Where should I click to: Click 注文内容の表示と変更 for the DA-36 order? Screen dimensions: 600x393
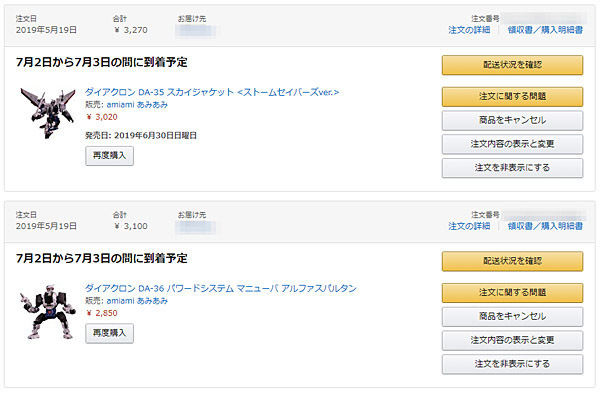click(512, 341)
